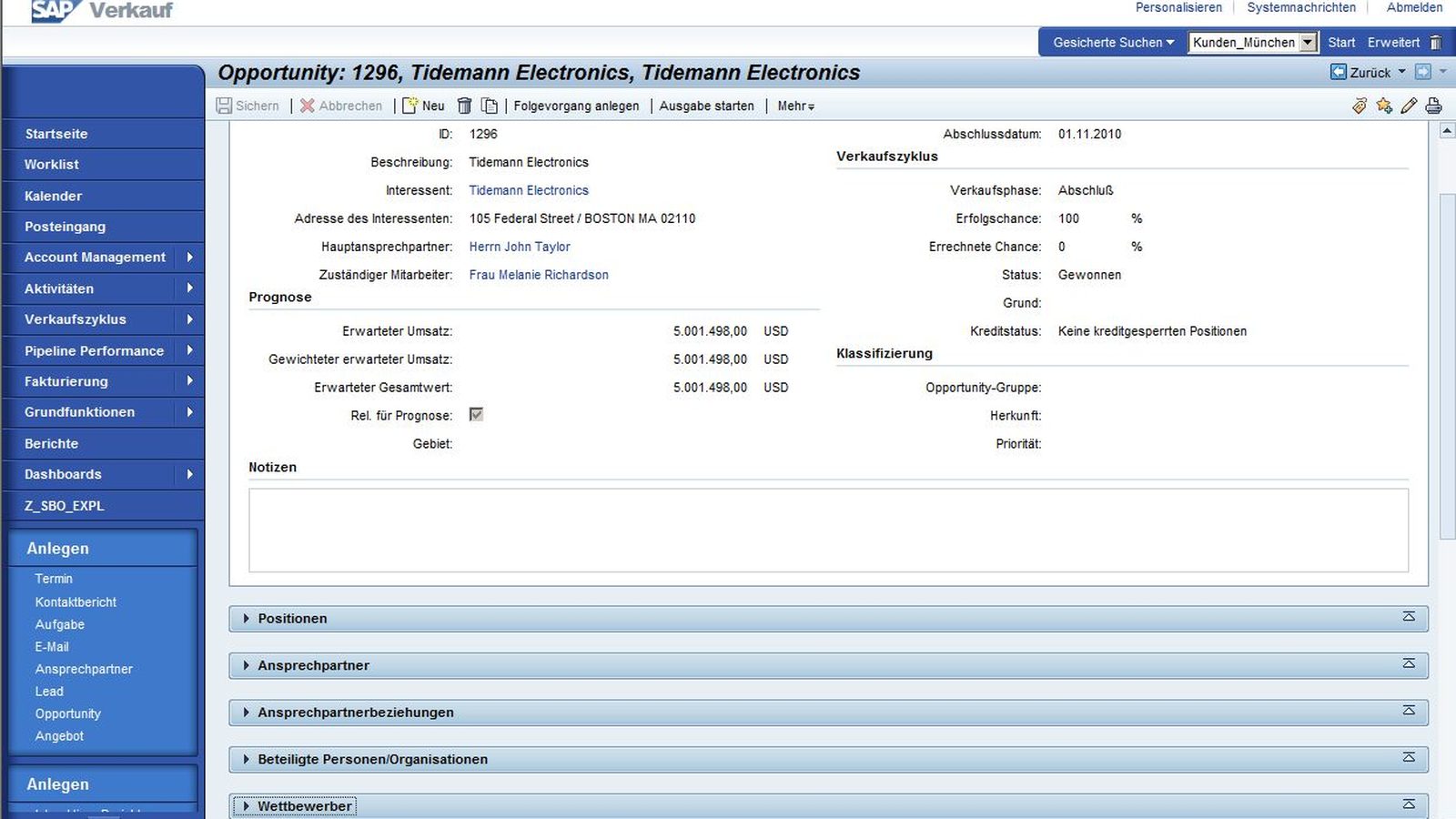
Task: Click the Ansprechpartner block's right-side icon
Action: coord(1409,664)
